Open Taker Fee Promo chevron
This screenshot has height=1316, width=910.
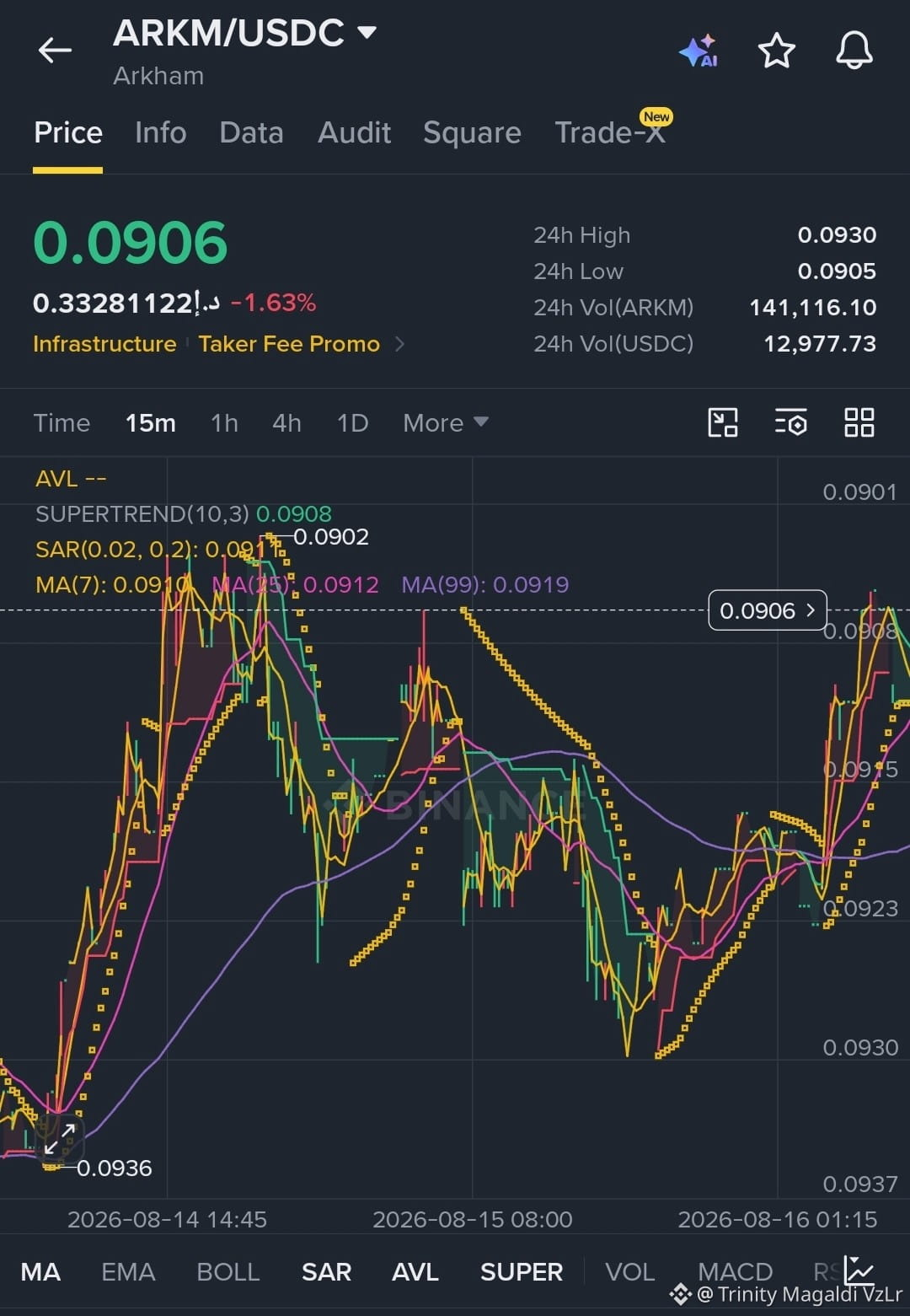[399, 344]
